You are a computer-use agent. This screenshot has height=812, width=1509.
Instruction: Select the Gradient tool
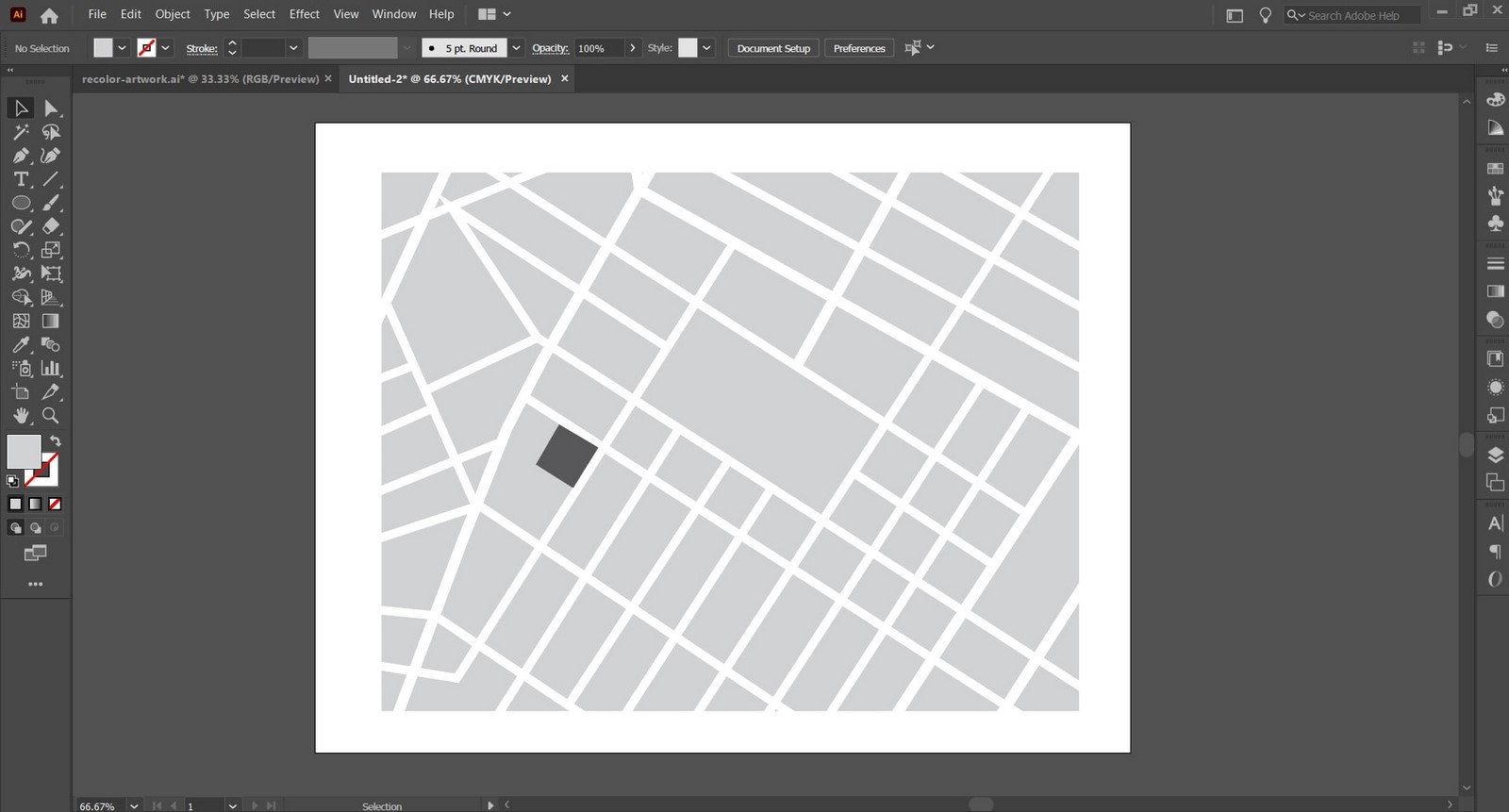[51, 321]
